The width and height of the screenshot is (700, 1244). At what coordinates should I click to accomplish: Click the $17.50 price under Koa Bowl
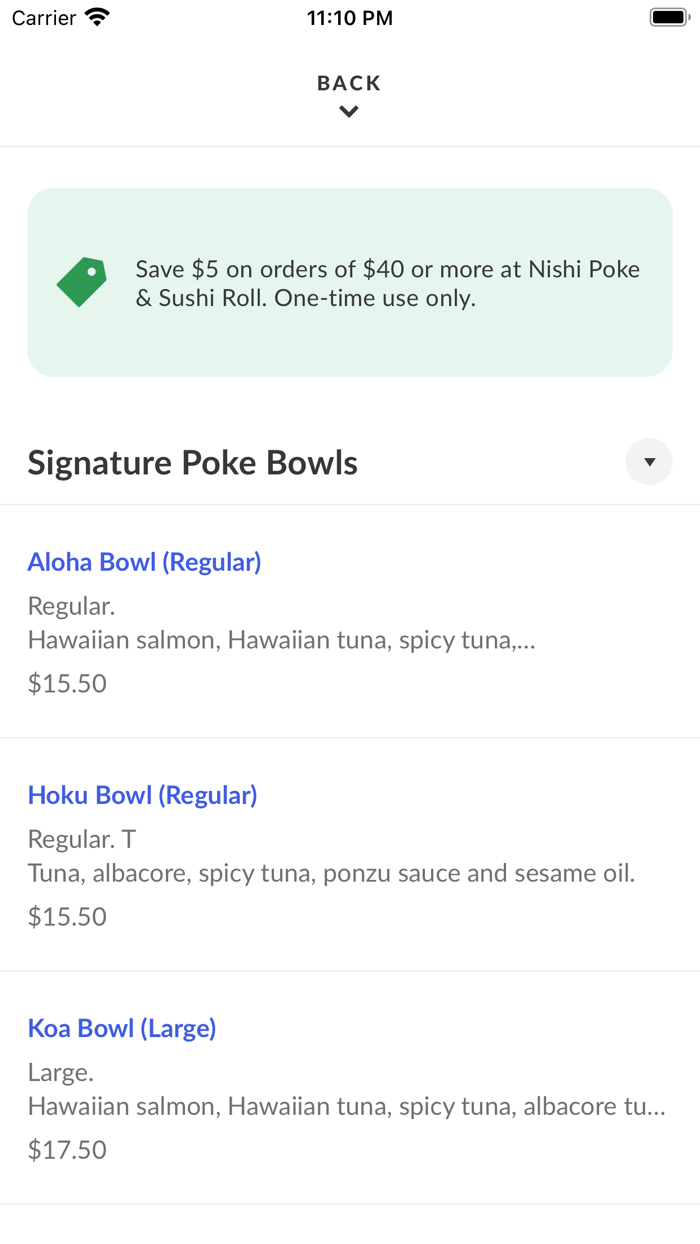click(x=66, y=1150)
